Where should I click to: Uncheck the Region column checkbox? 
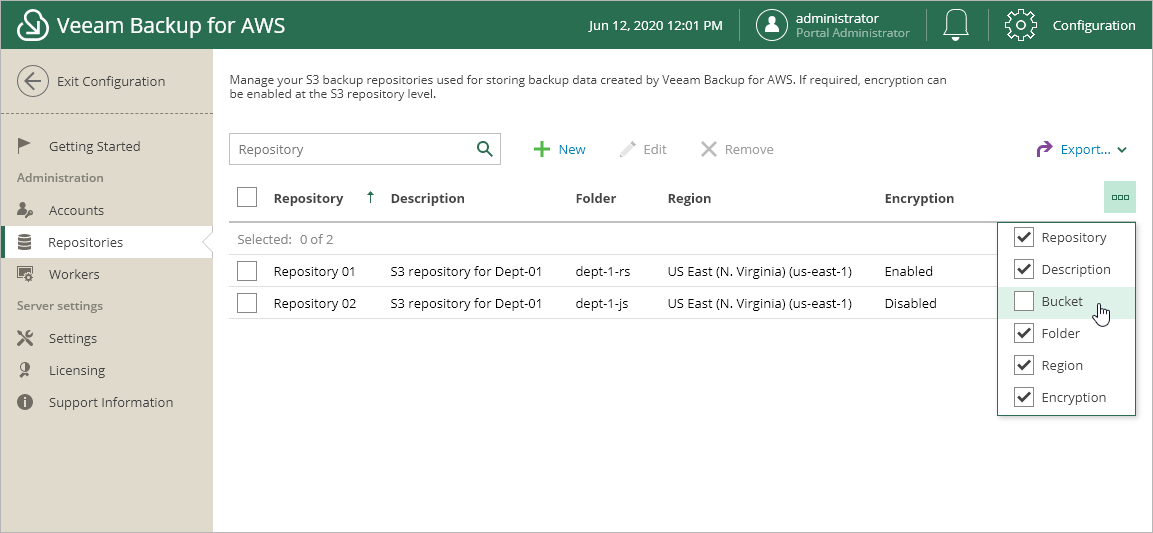point(1024,365)
